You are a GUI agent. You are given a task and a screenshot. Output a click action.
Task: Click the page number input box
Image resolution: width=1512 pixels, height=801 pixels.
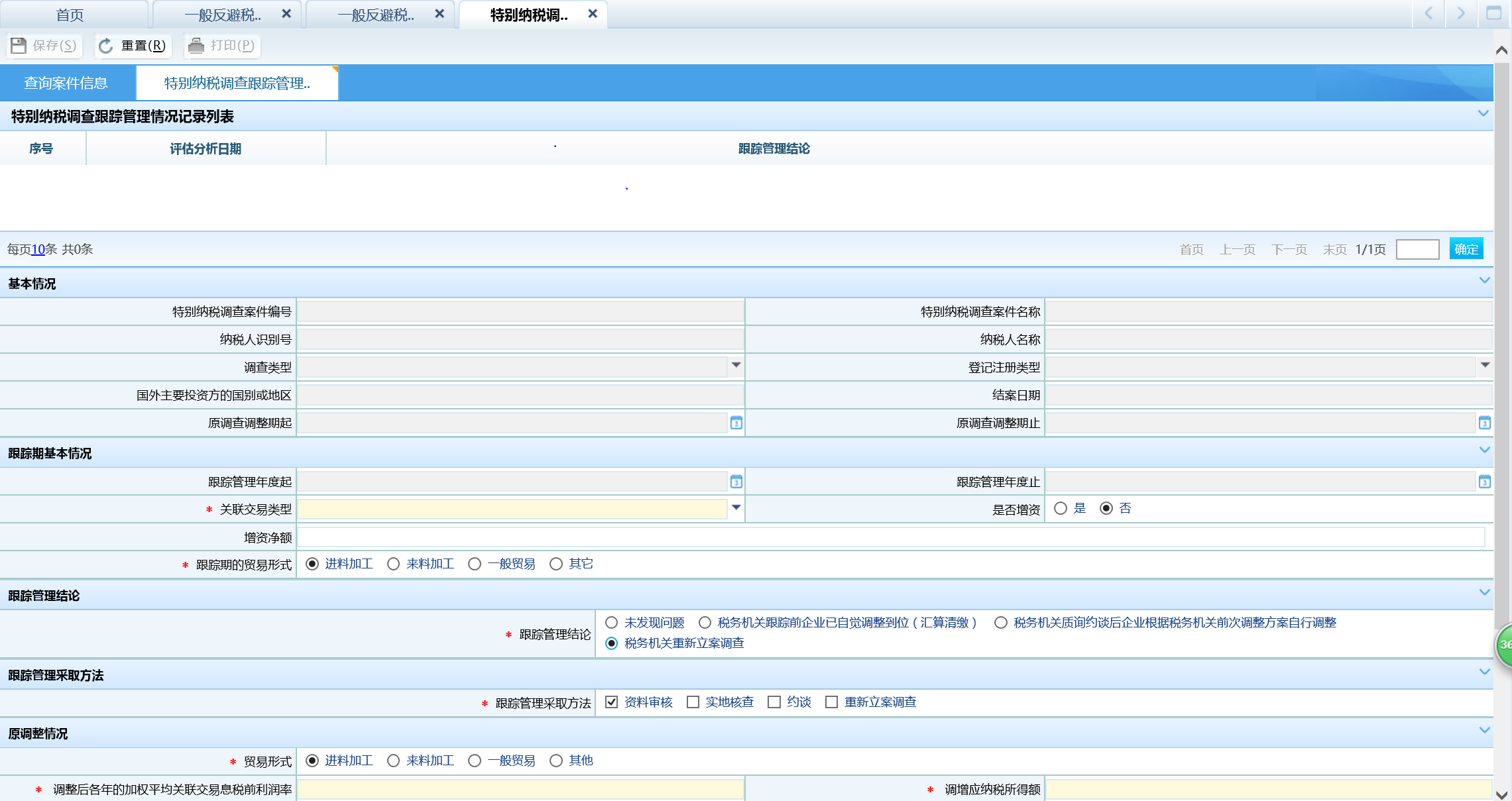pyautogui.click(x=1417, y=249)
